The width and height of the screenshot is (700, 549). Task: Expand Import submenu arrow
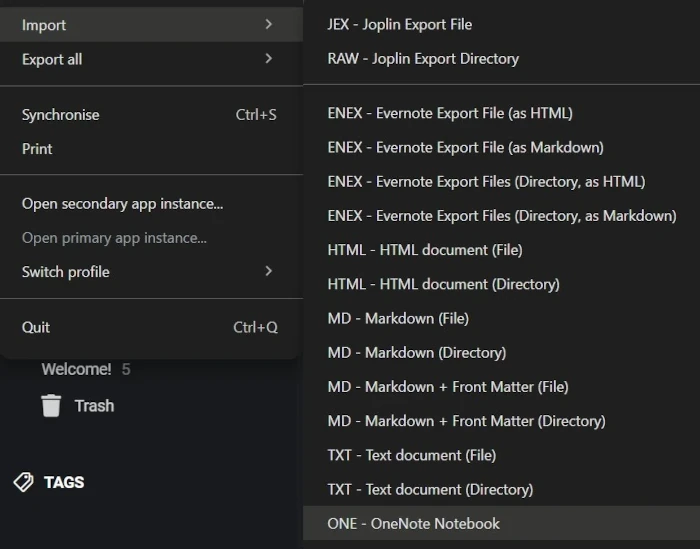(x=268, y=24)
